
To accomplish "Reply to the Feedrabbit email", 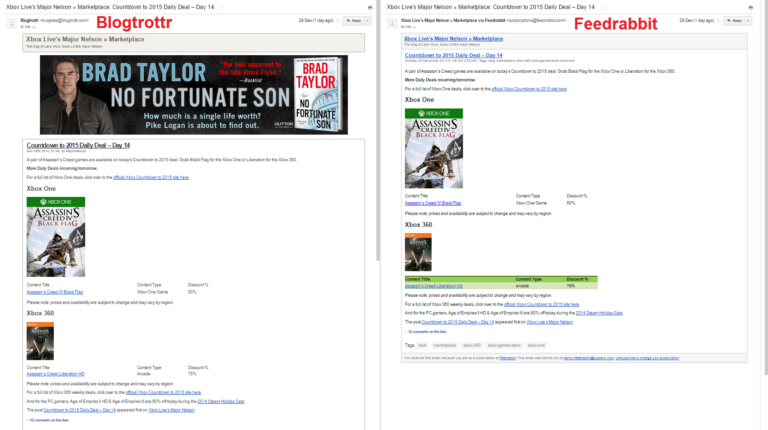I will click(734, 21).
